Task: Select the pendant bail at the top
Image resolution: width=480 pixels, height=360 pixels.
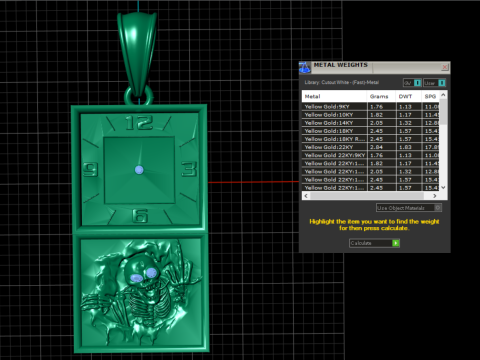Action: [137, 55]
